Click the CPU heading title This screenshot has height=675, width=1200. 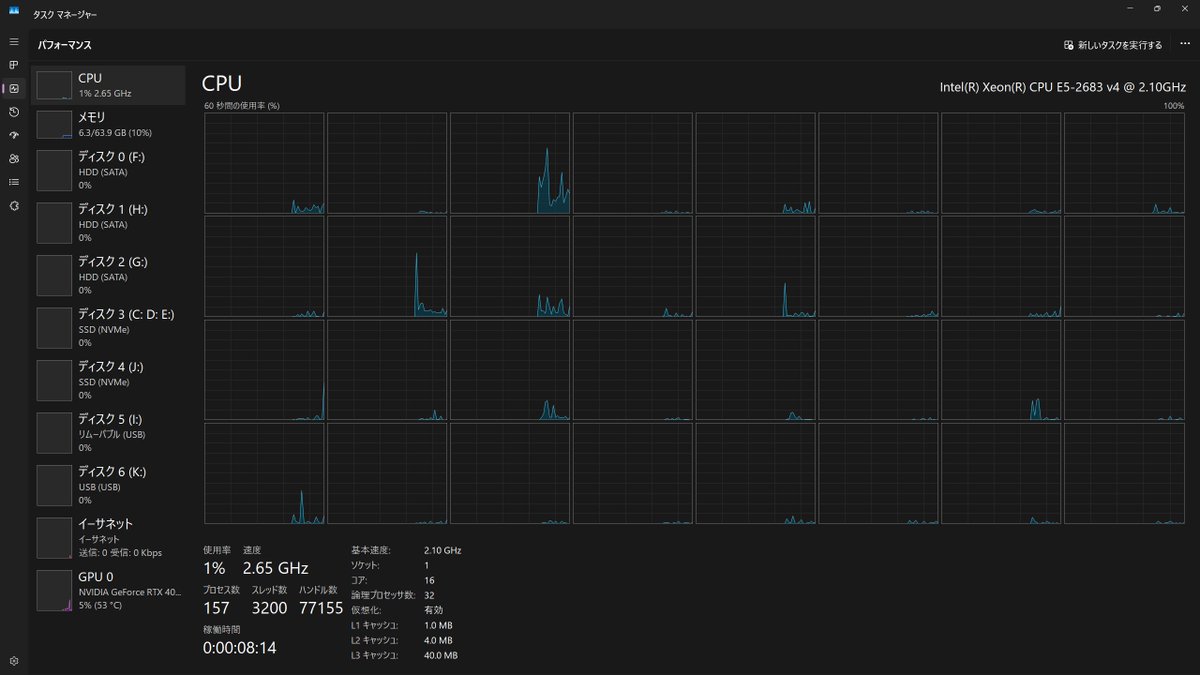[x=222, y=83]
